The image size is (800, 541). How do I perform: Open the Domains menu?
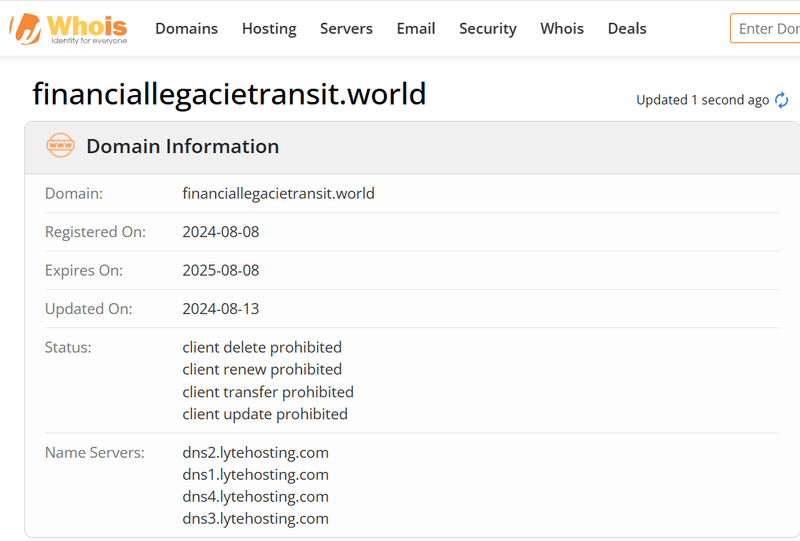coord(186,29)
